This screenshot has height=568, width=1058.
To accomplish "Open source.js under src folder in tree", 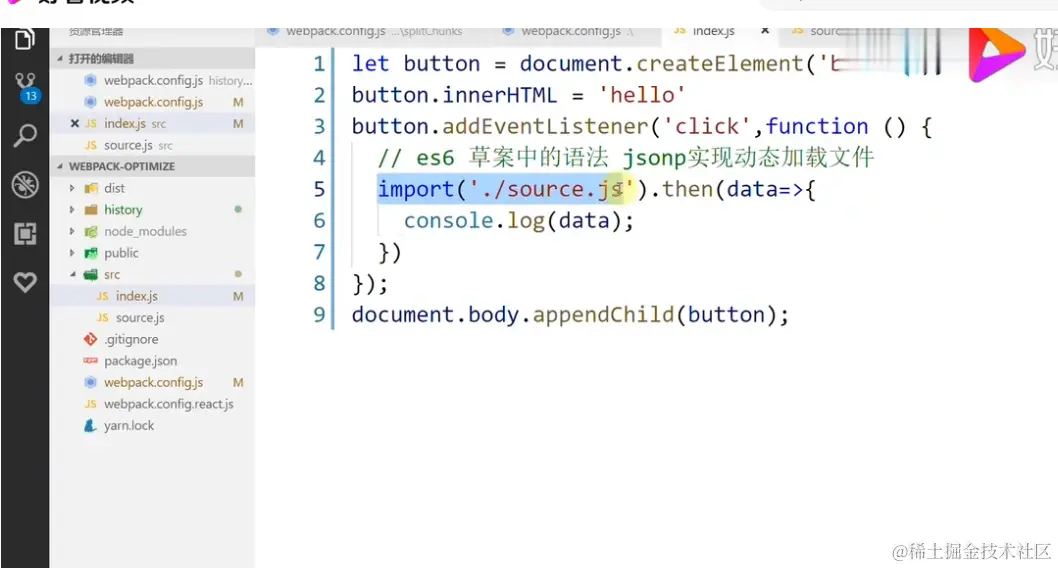I will point(140,318).
